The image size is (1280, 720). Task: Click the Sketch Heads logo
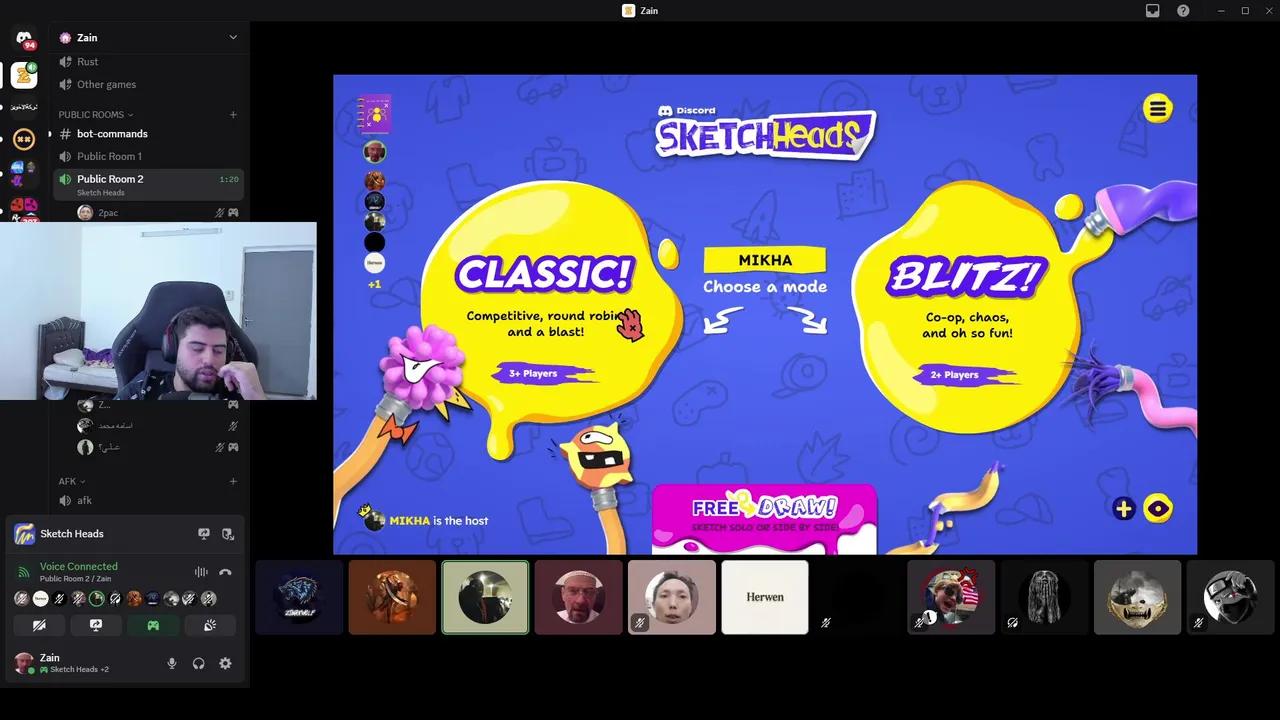pos(765,132)
